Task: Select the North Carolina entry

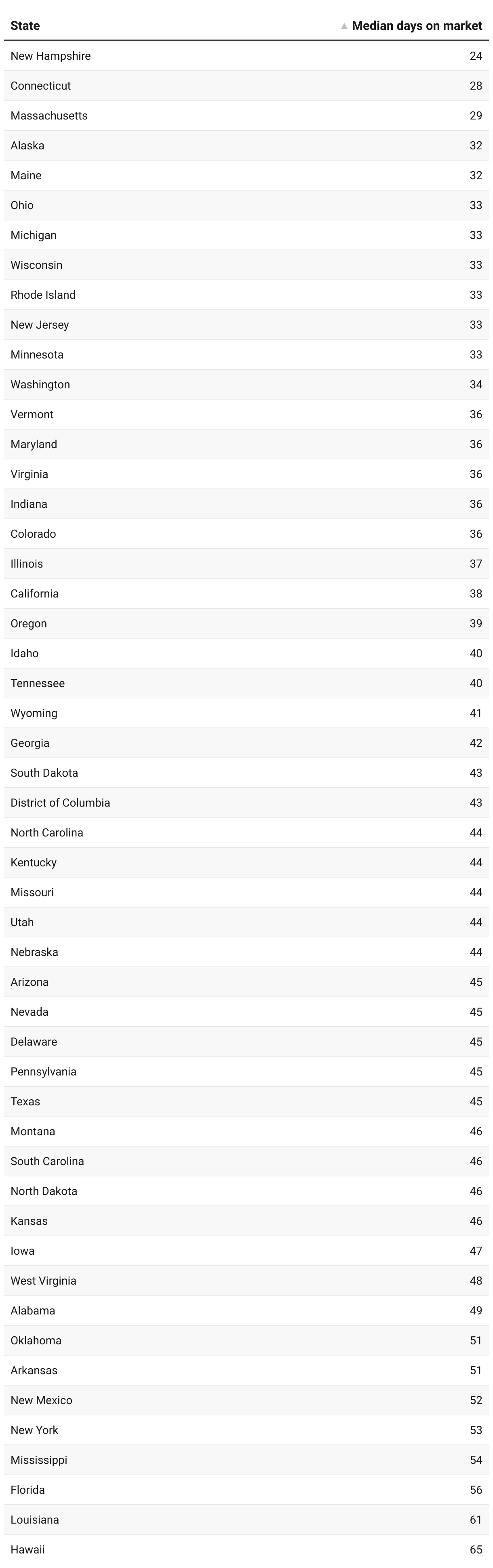Action: 47,832
